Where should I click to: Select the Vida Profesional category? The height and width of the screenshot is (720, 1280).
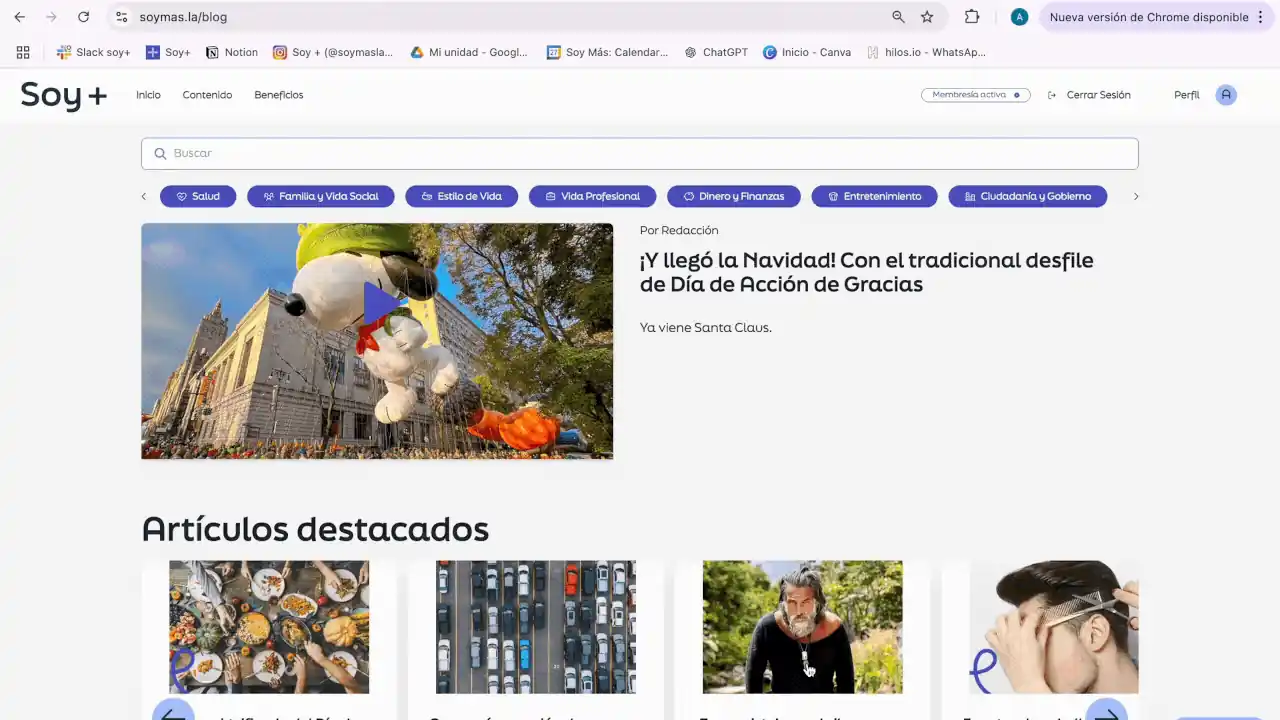[x=592, y=196]
